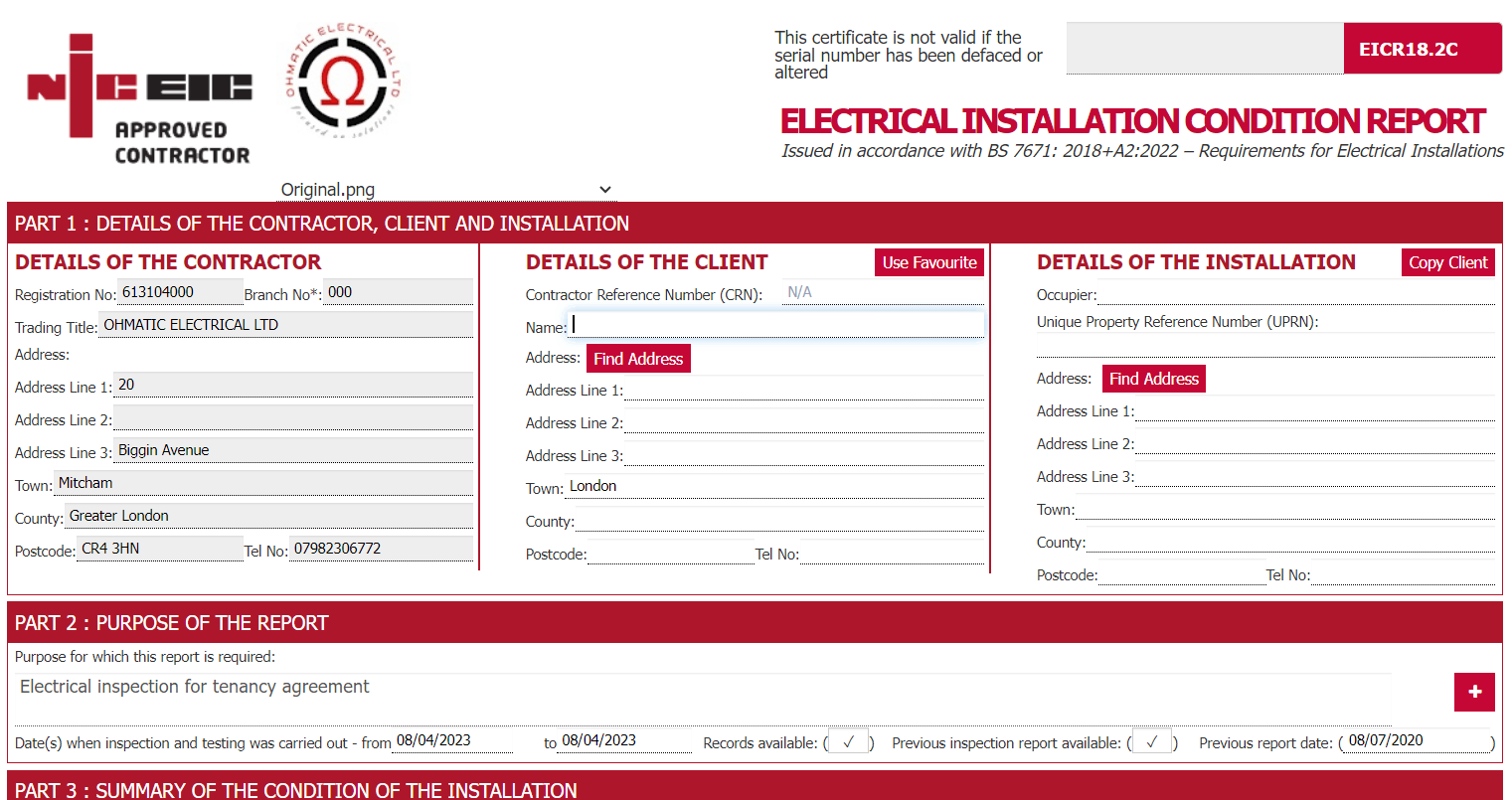
Task: Click the purpose of report text area
Action: tap(696, 687)
